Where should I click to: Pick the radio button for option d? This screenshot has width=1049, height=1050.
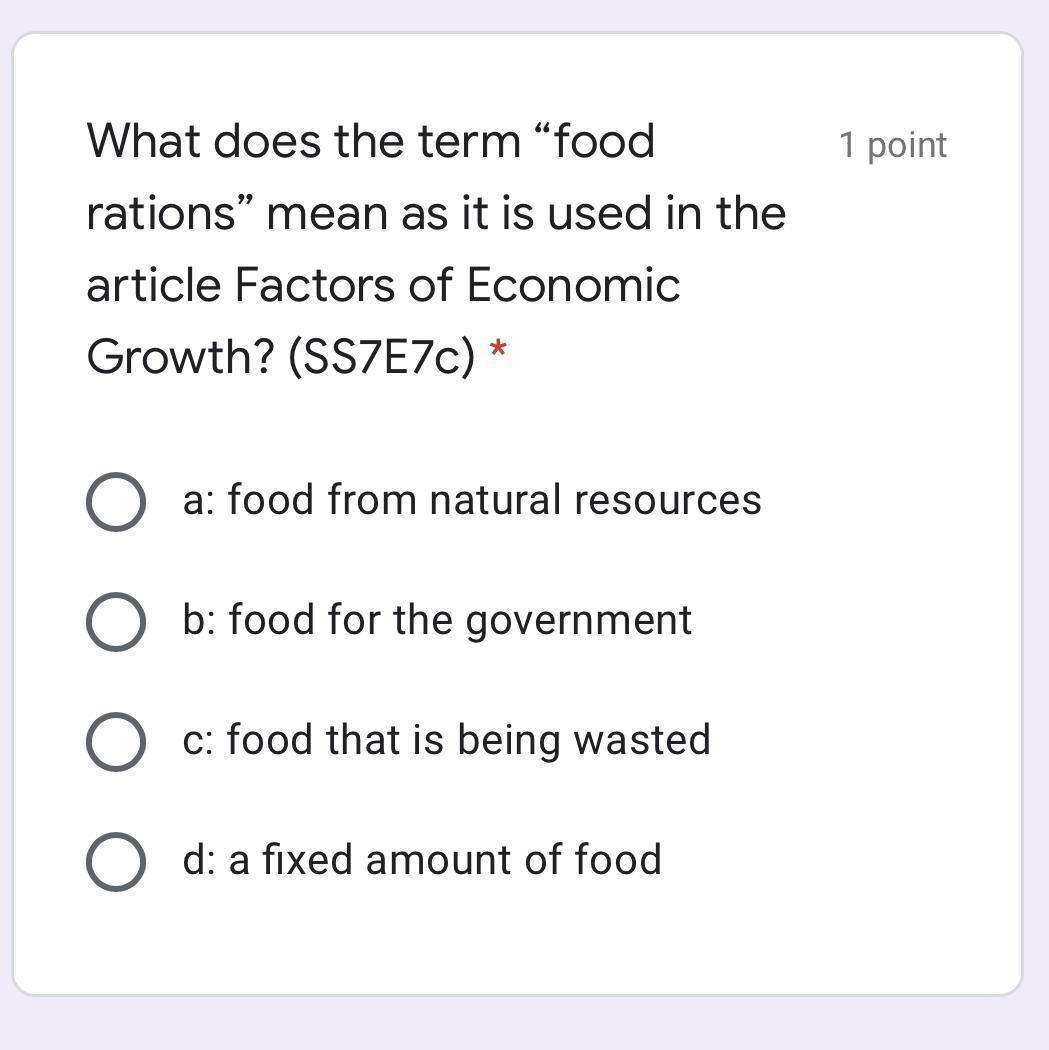[x=115, y=861]
